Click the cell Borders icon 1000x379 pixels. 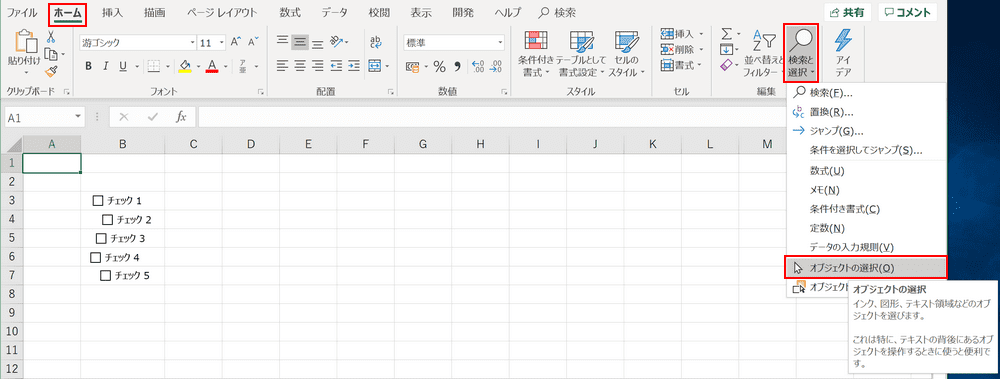pos(154,66)
